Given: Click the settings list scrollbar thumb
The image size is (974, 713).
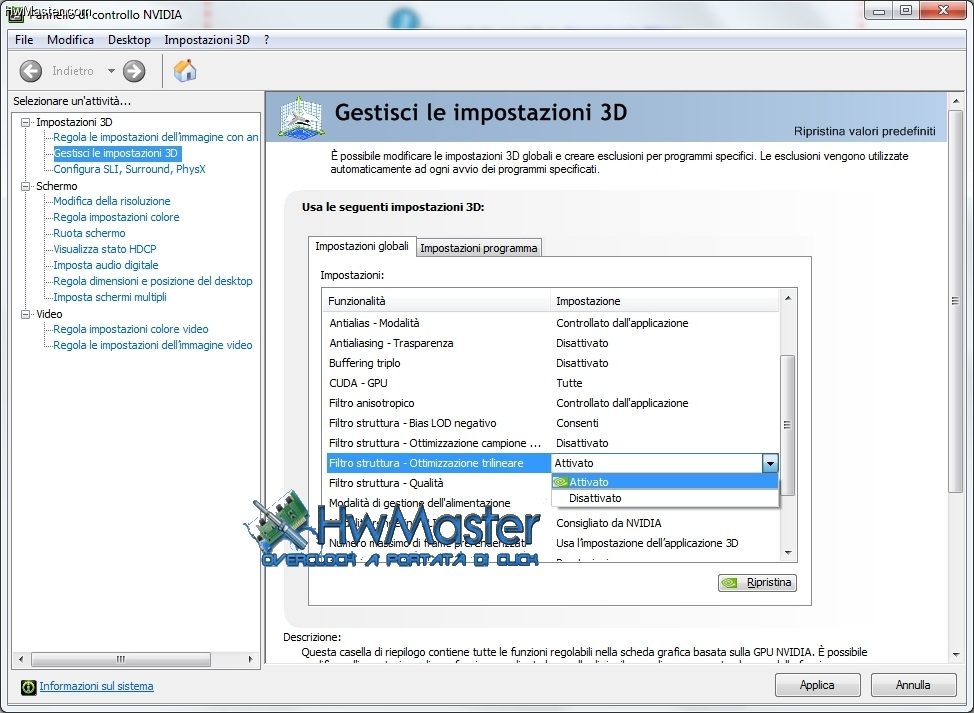Looking at the screenshot, I should pyautogui.click(x=787, y=425).
